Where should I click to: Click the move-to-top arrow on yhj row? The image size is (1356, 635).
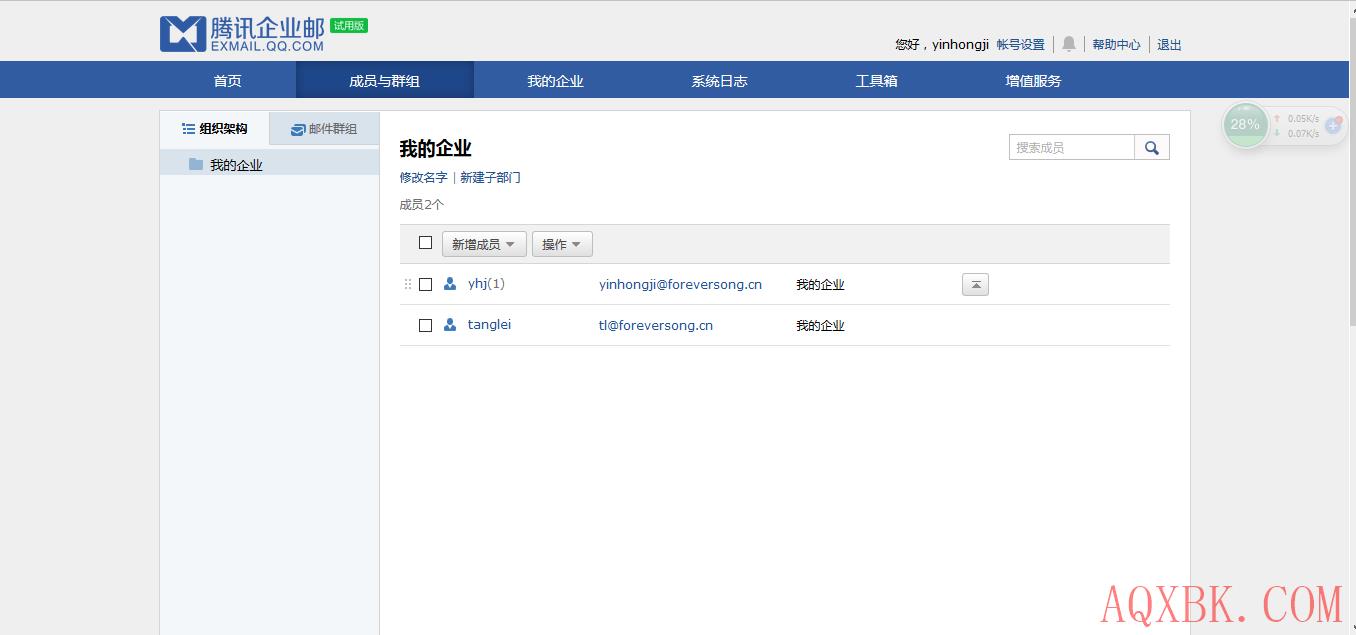975,285
